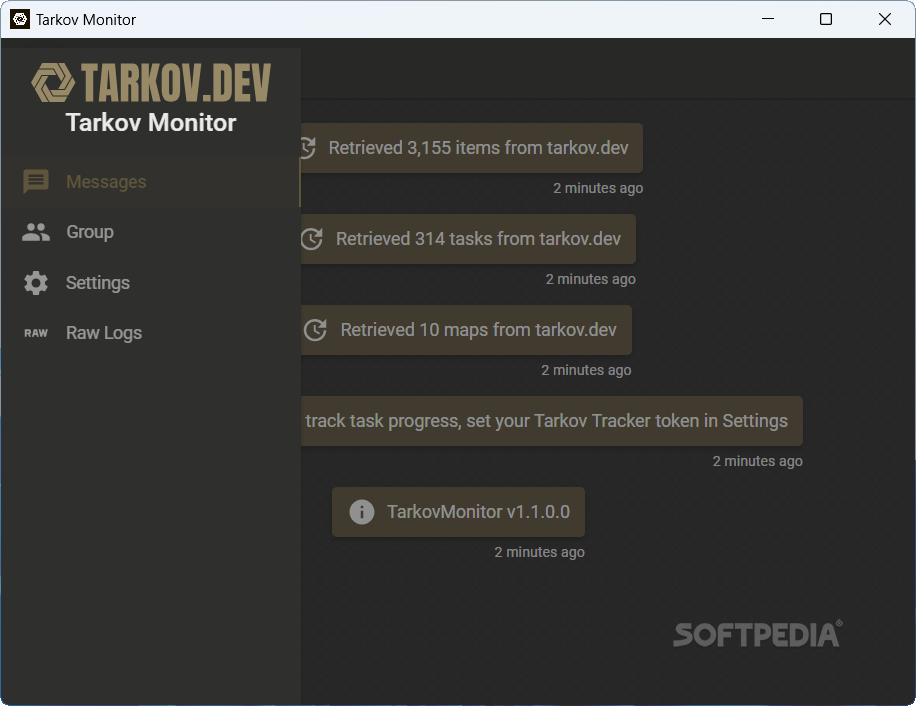Minimize the Tarkov Monitor window
The height and width of the screenshot is (706, 916).
(x=768, y=19)
